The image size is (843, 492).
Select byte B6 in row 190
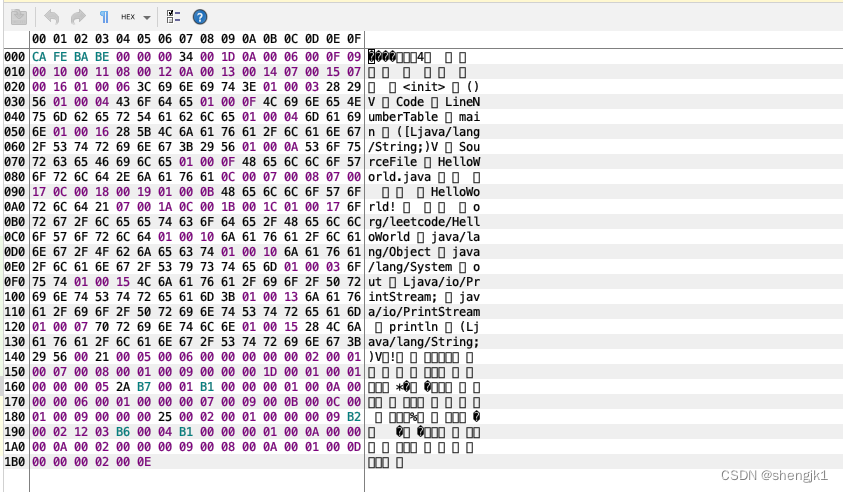[x=123, y=432]
